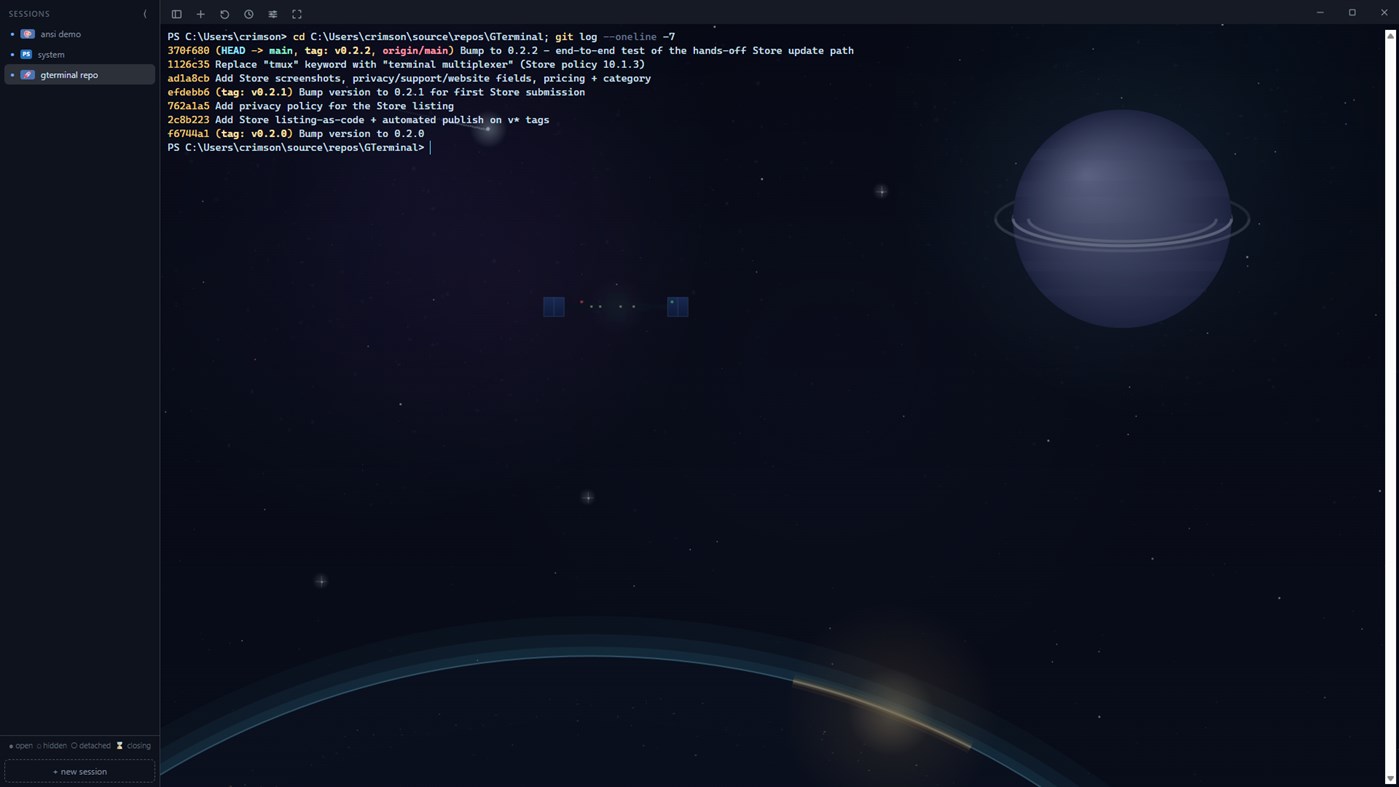Click the 'detached' status legend text

click(x=95, y=745)
